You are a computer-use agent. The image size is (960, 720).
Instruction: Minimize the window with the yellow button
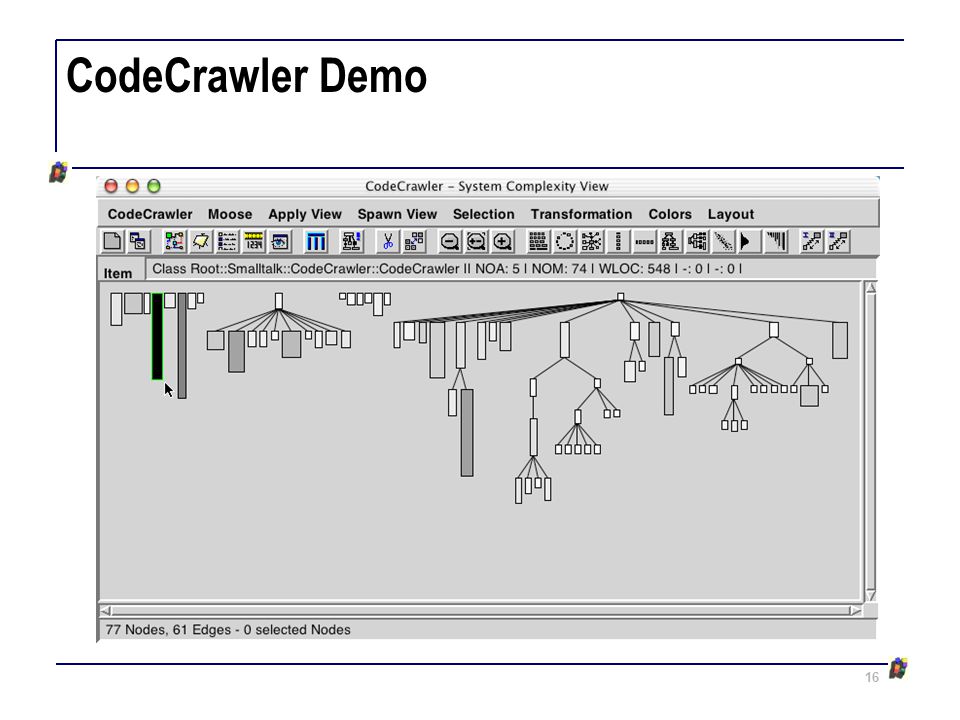click(x=132, y=186)
